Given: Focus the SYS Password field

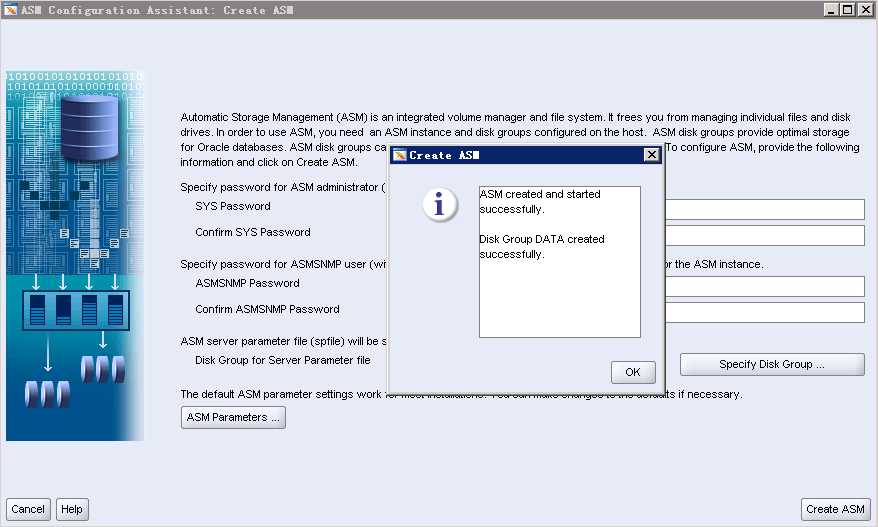Looking at the screenshot, I should click(x=765, y=209).
